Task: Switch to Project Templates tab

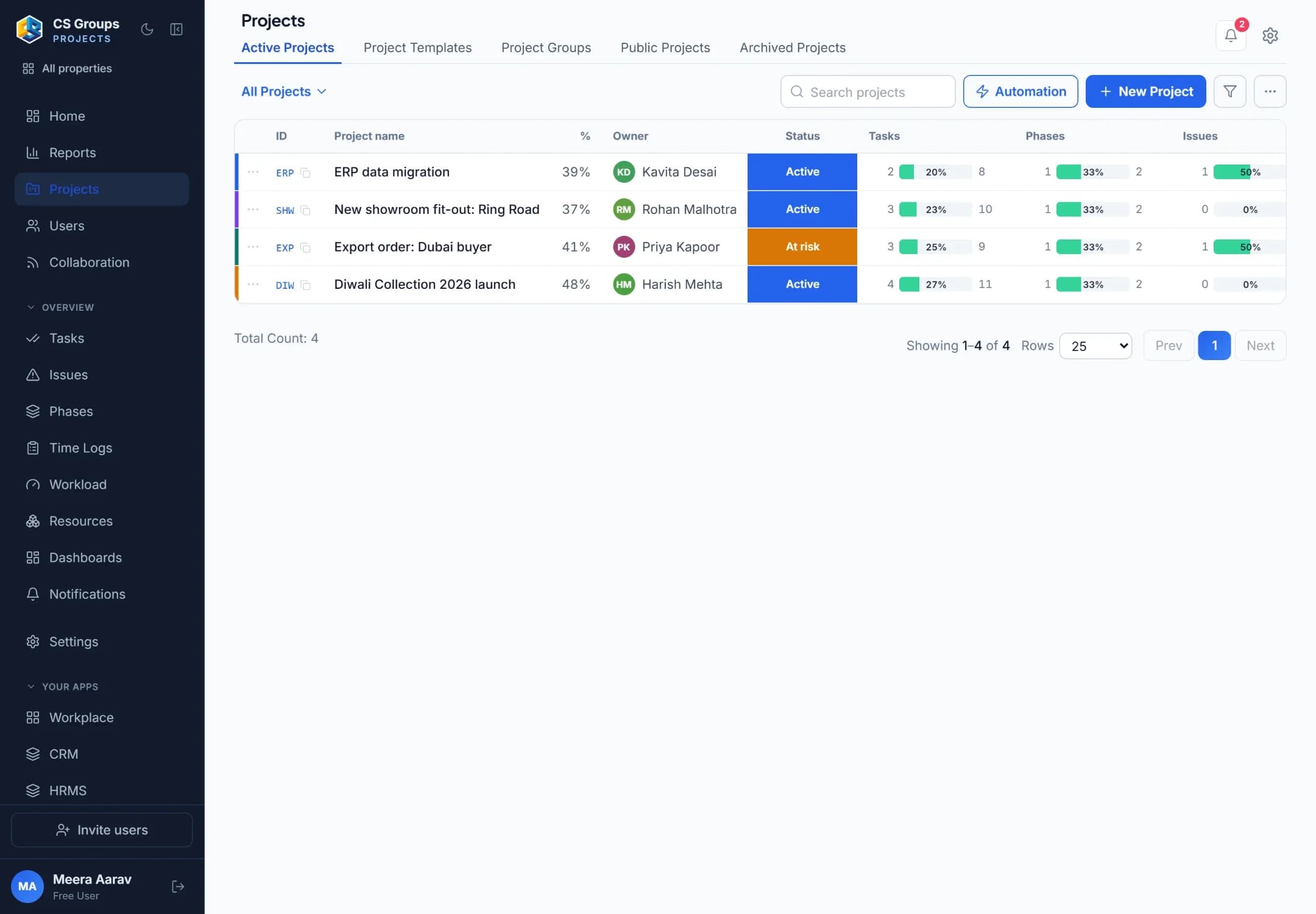Action: (x=417, y=48)
